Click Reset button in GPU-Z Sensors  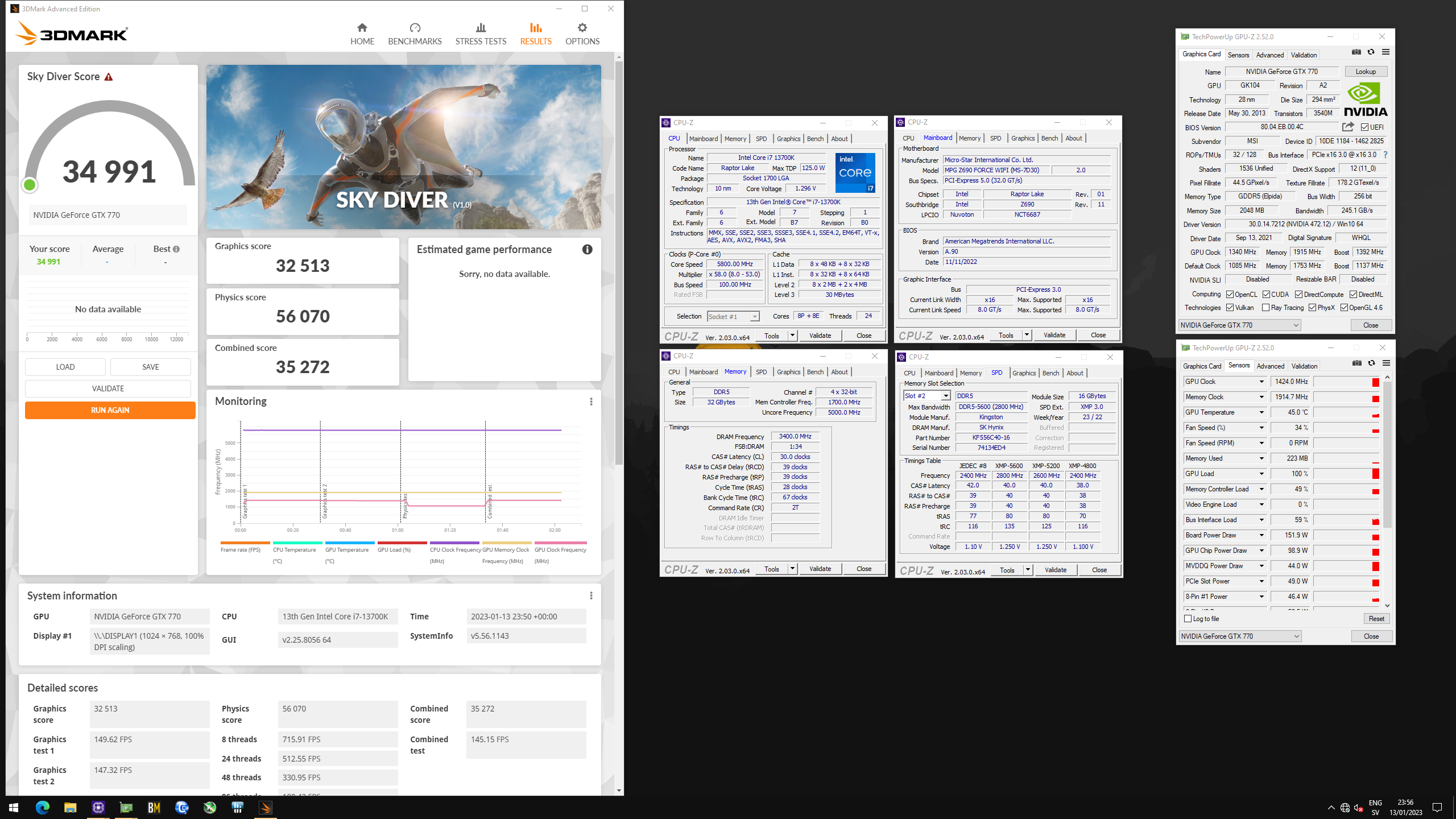[1376, 619]
